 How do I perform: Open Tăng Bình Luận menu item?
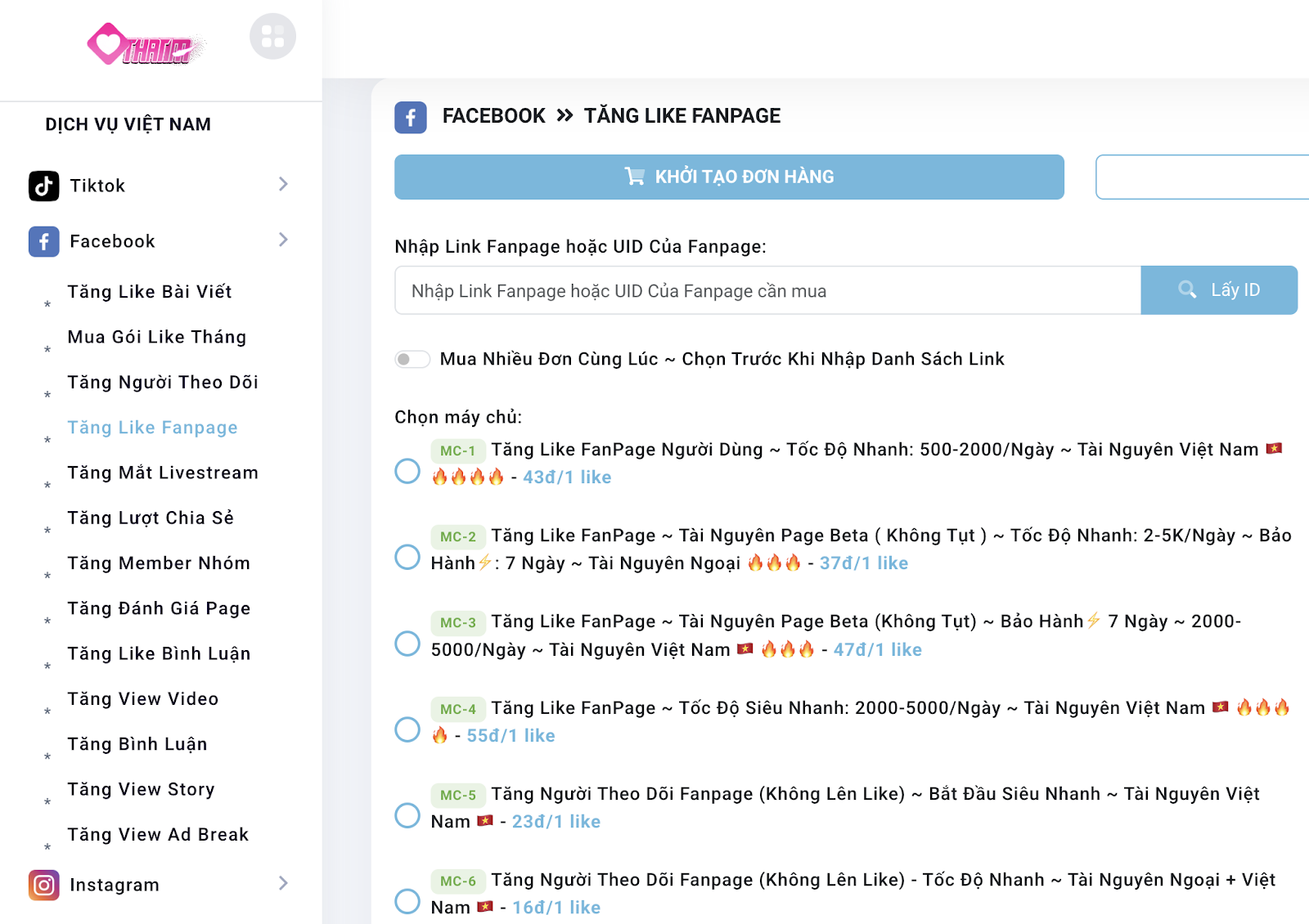pos(137,744)
